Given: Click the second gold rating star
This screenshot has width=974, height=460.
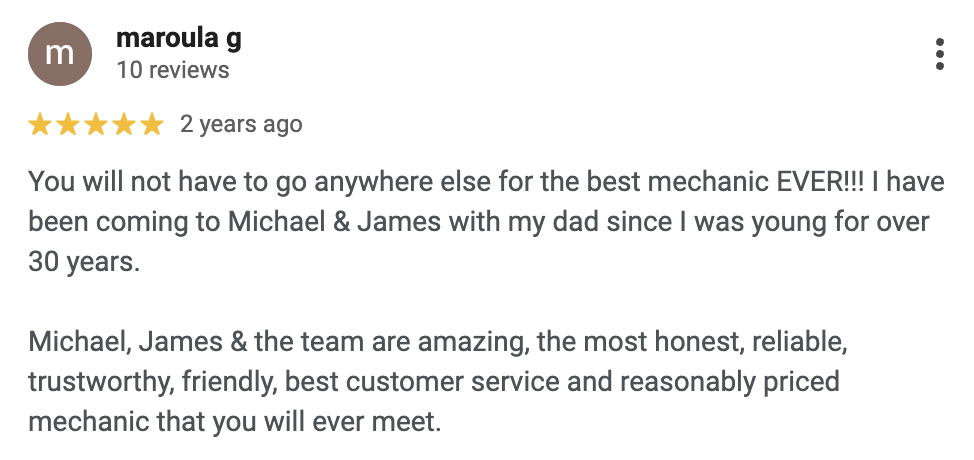Looking at the screenshot, I should tap(68, 125).
